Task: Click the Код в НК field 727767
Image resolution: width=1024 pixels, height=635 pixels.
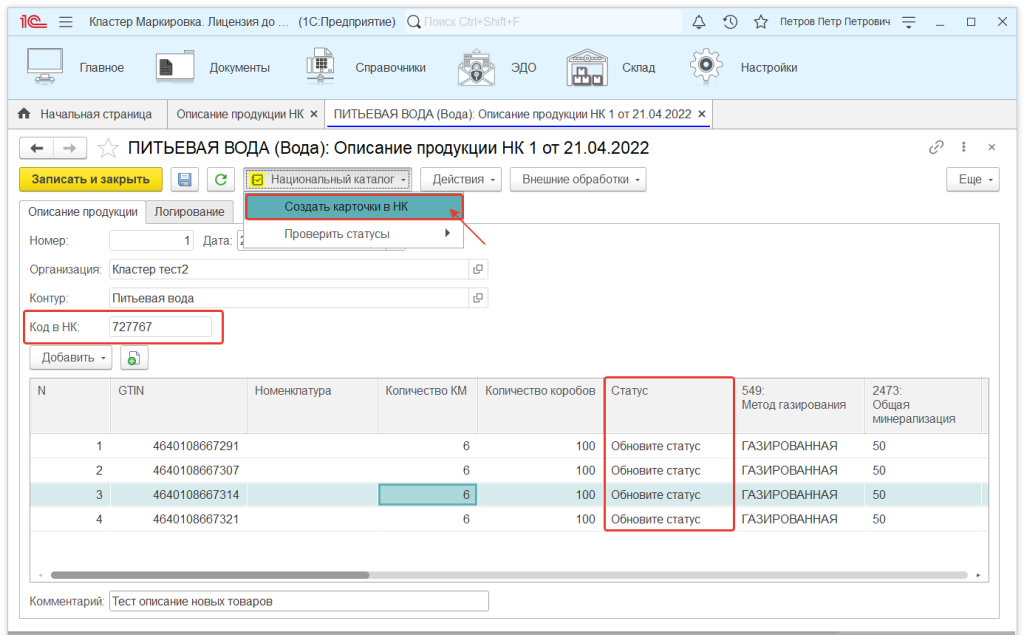Action: click(x=160, y=327)
